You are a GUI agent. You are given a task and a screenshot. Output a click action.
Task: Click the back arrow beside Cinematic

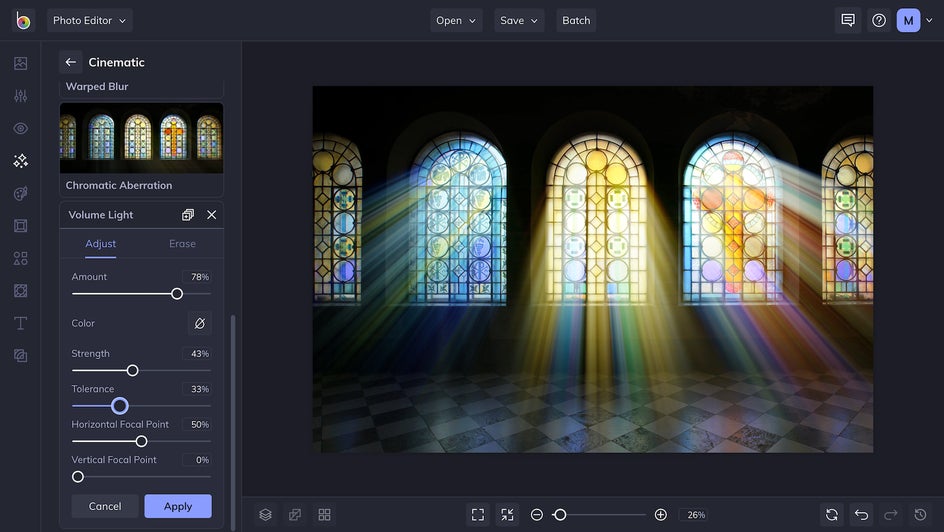(x=71, y=62)
